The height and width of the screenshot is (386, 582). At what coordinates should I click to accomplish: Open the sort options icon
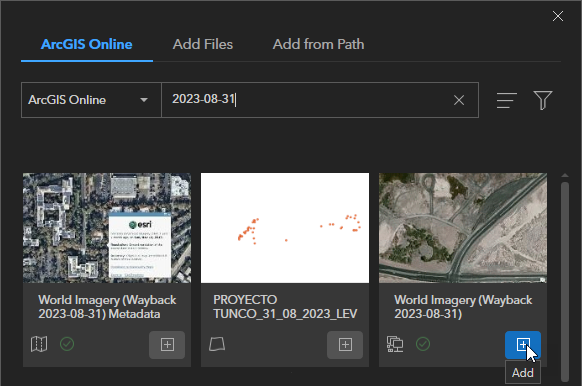[507, 100]
